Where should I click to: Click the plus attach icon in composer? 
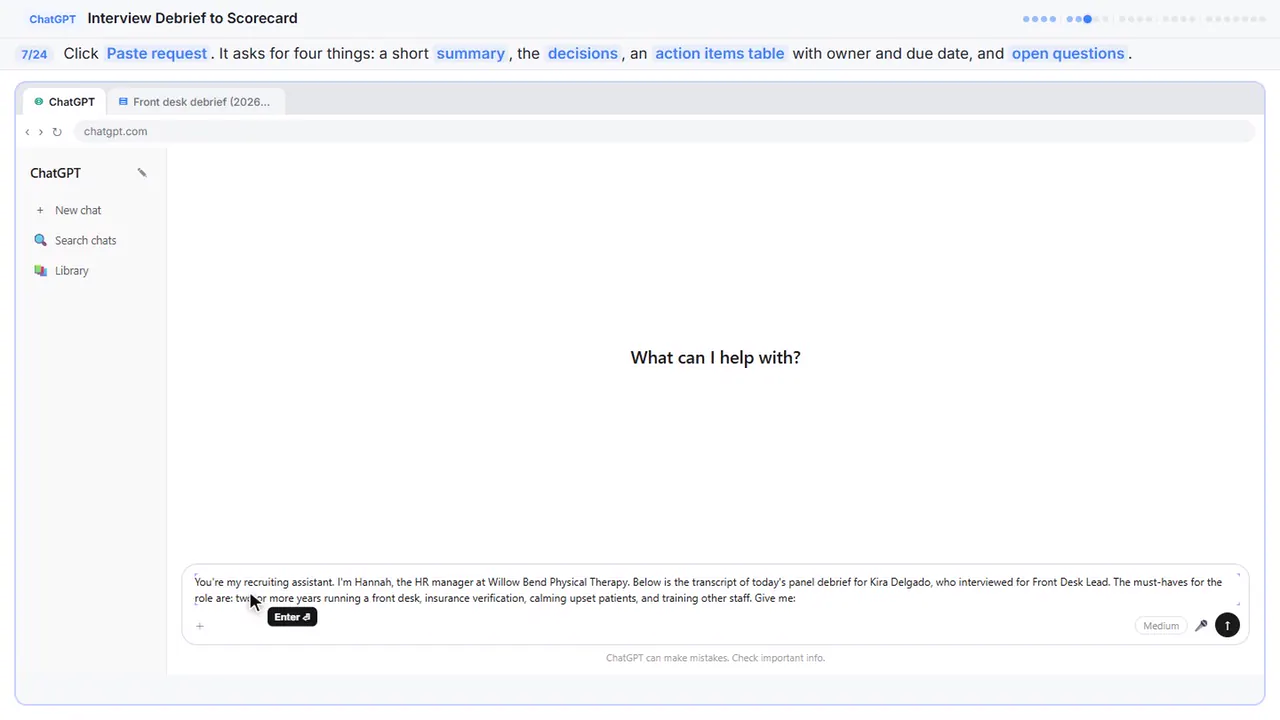[200, 626]
